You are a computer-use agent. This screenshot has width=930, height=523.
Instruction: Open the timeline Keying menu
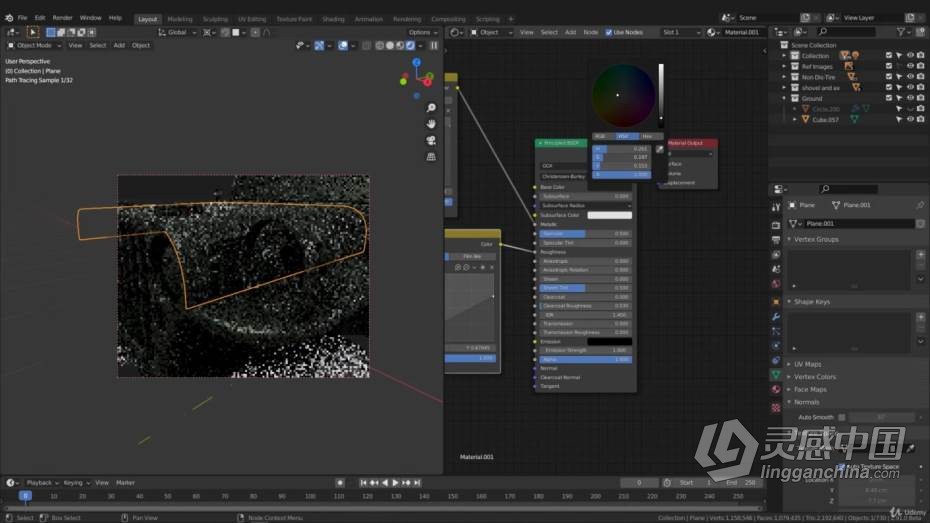point(76,483)
